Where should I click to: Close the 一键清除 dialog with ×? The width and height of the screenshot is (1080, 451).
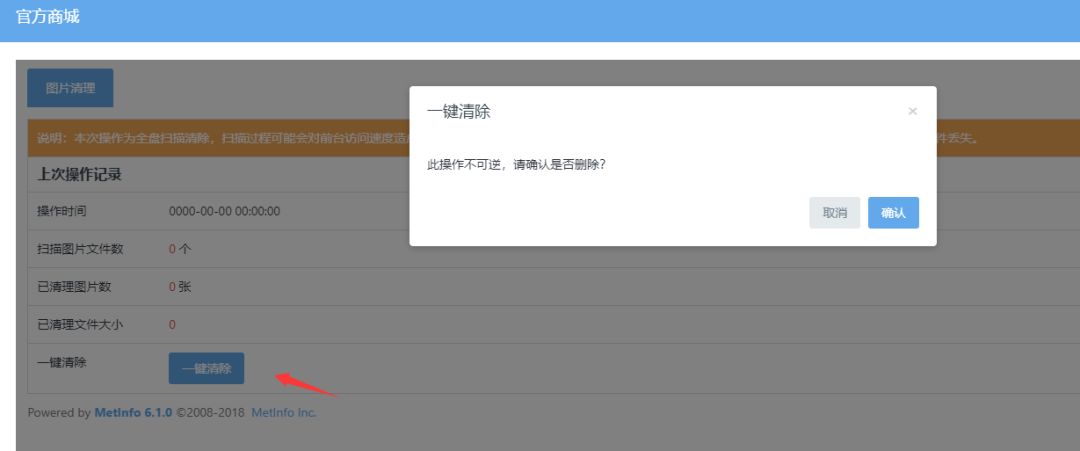(x=912, y=111)
